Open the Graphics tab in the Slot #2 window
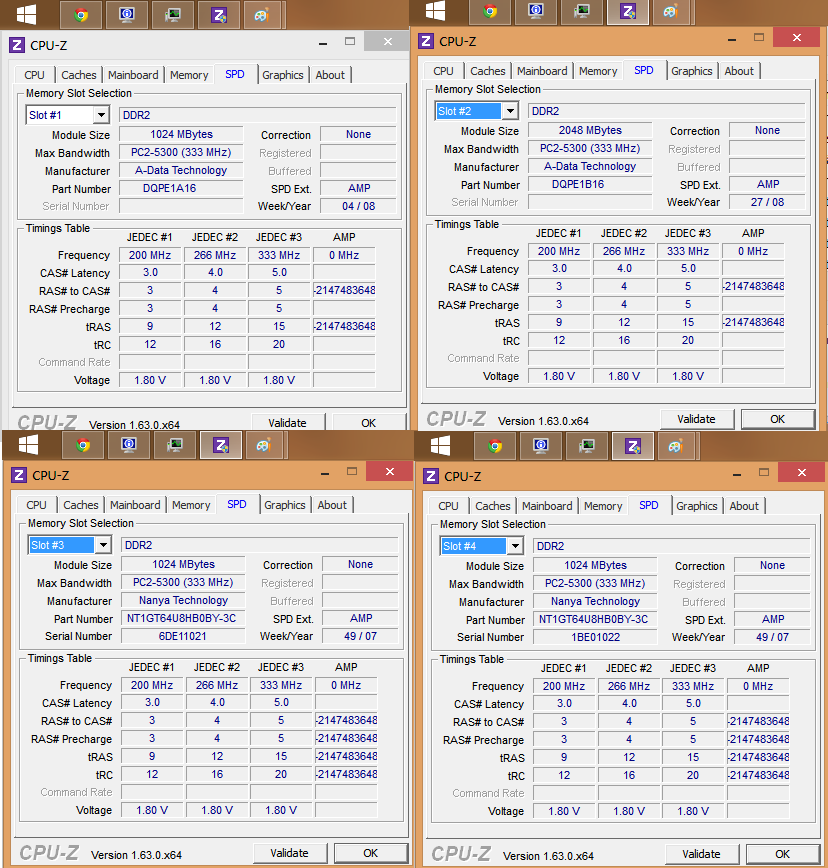 tap(691, 71)
